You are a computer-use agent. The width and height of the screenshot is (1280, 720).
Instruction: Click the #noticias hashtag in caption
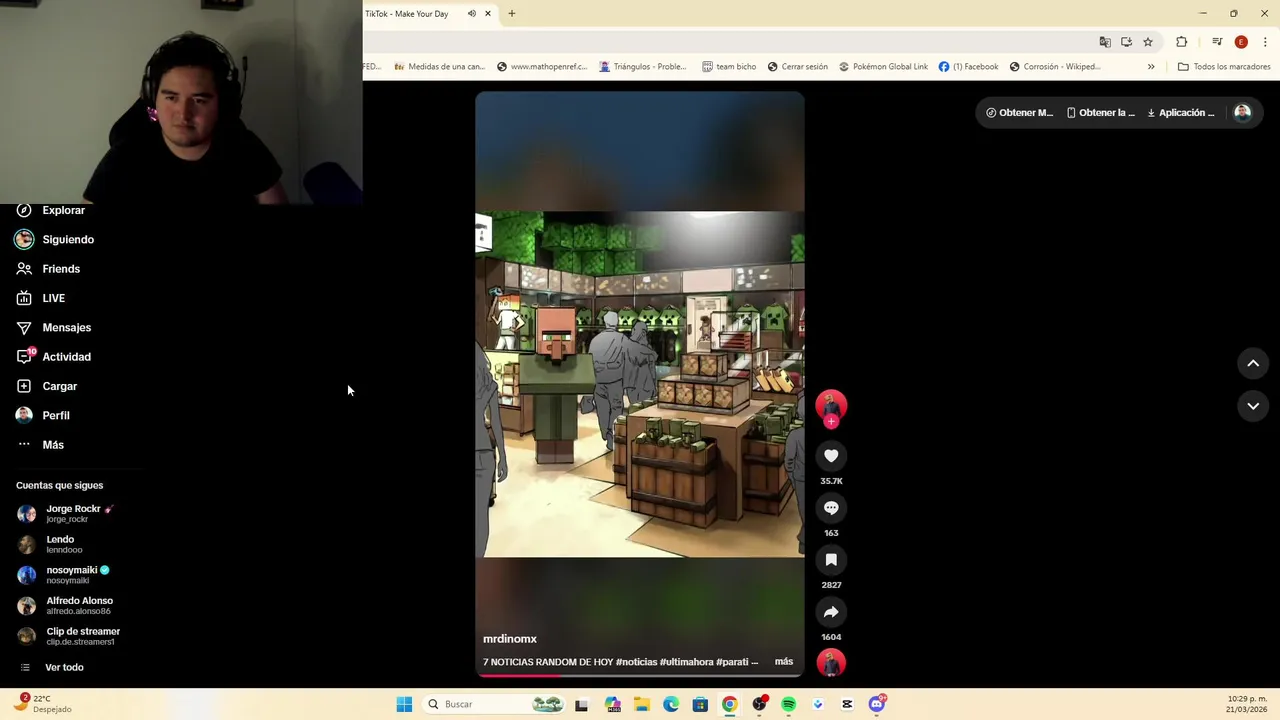[636, 662]
